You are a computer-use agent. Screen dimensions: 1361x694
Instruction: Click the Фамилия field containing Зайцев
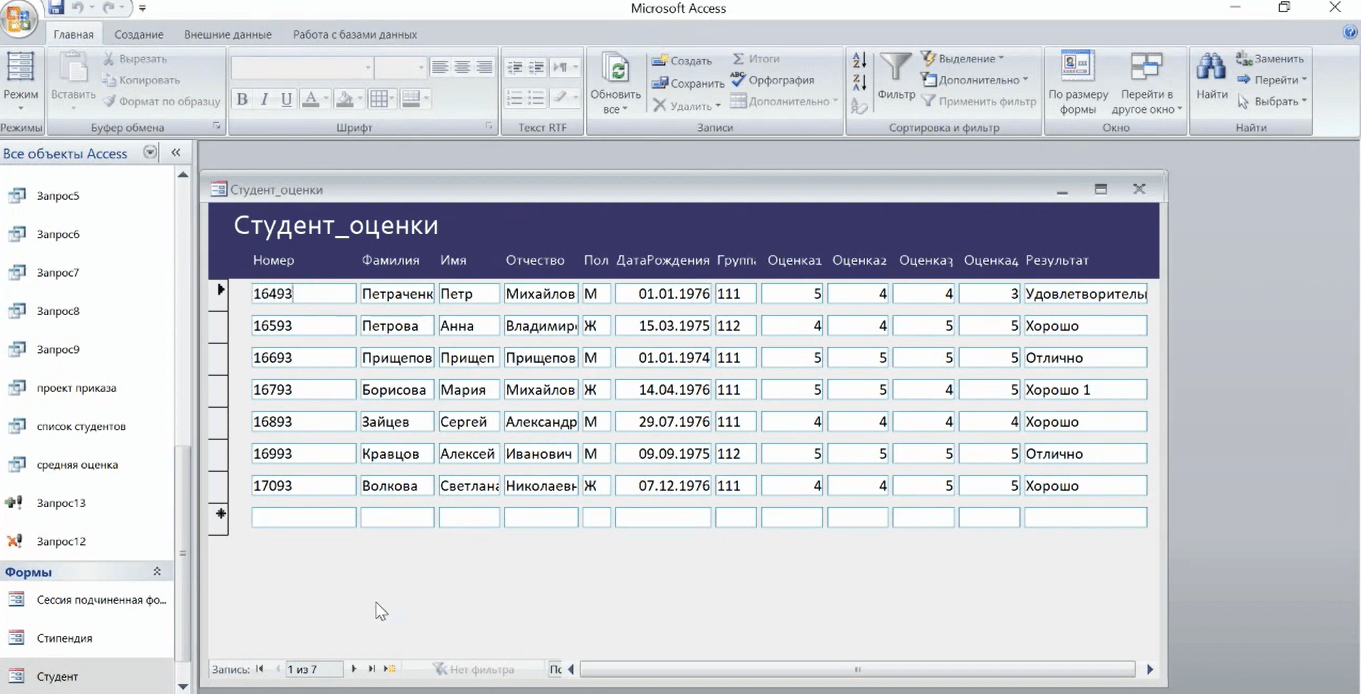397,422
